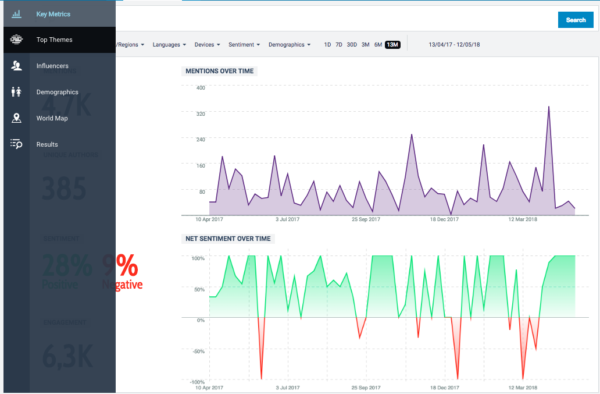600x394 pixels.
Task: Click the Results search list icon
Action: pyautogui.click(x=16, y=144)
